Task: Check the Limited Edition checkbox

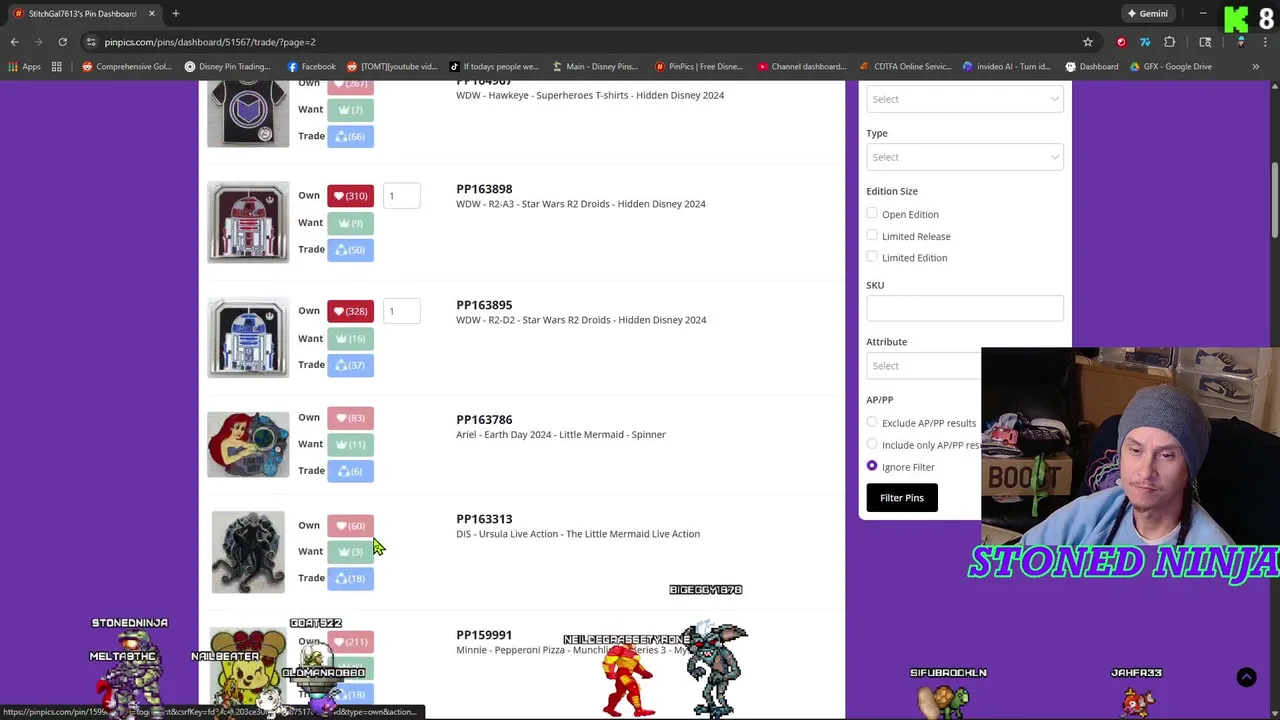Action: 872,258
